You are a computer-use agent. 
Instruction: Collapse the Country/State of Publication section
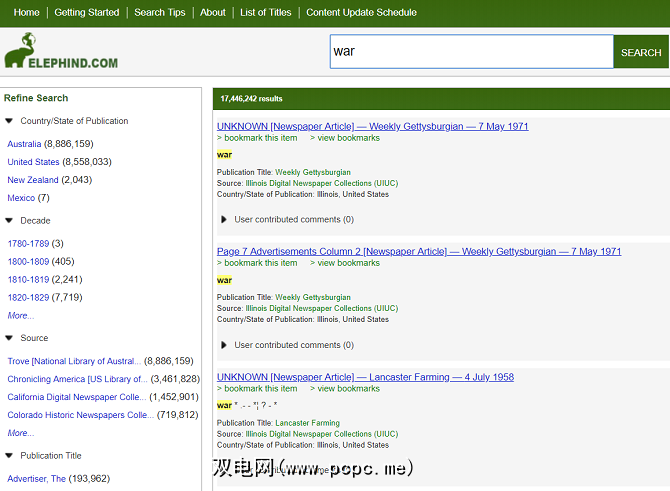pyautogui.click(x=10, y=121)
